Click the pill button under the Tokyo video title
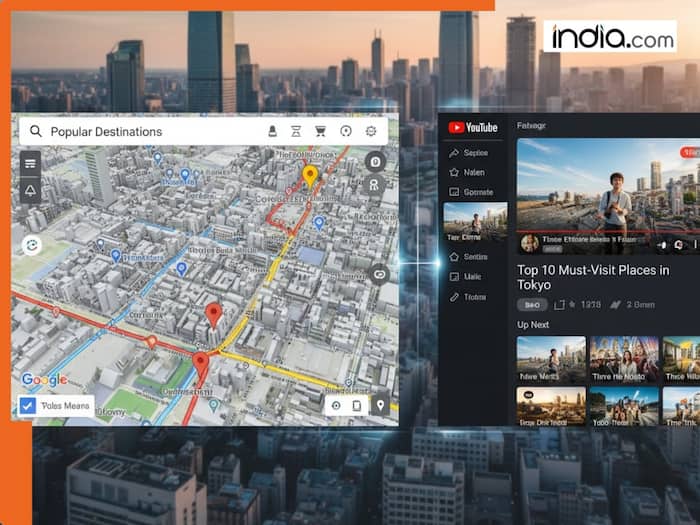Image resolution: width=700 pixels, height=525 pixels. pos(532,304)
